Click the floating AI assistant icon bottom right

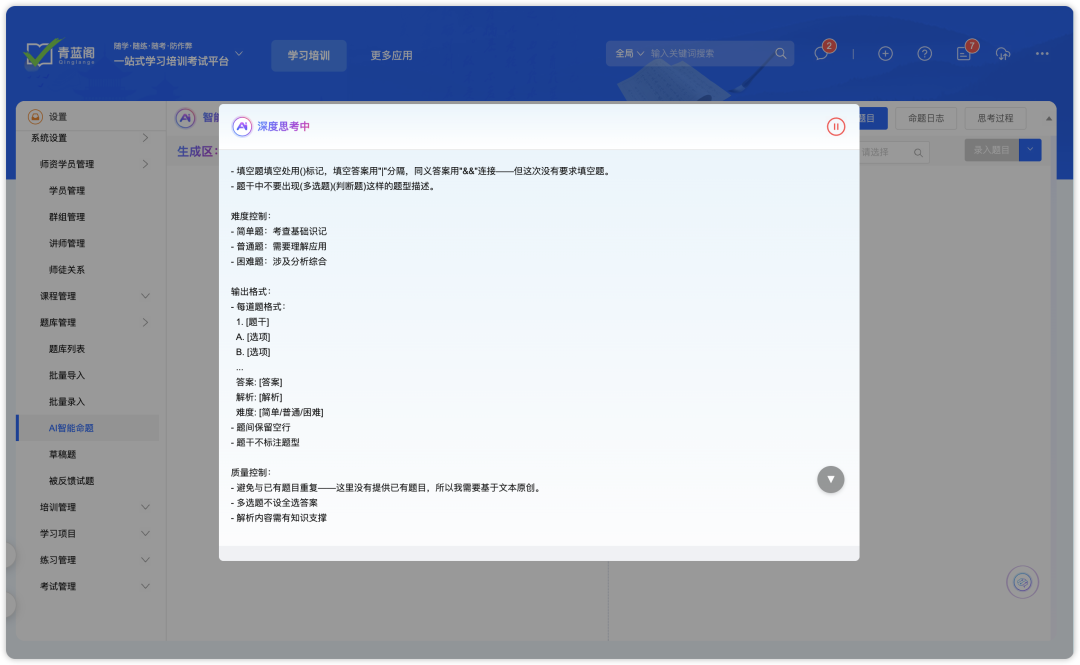[1021, 581]
